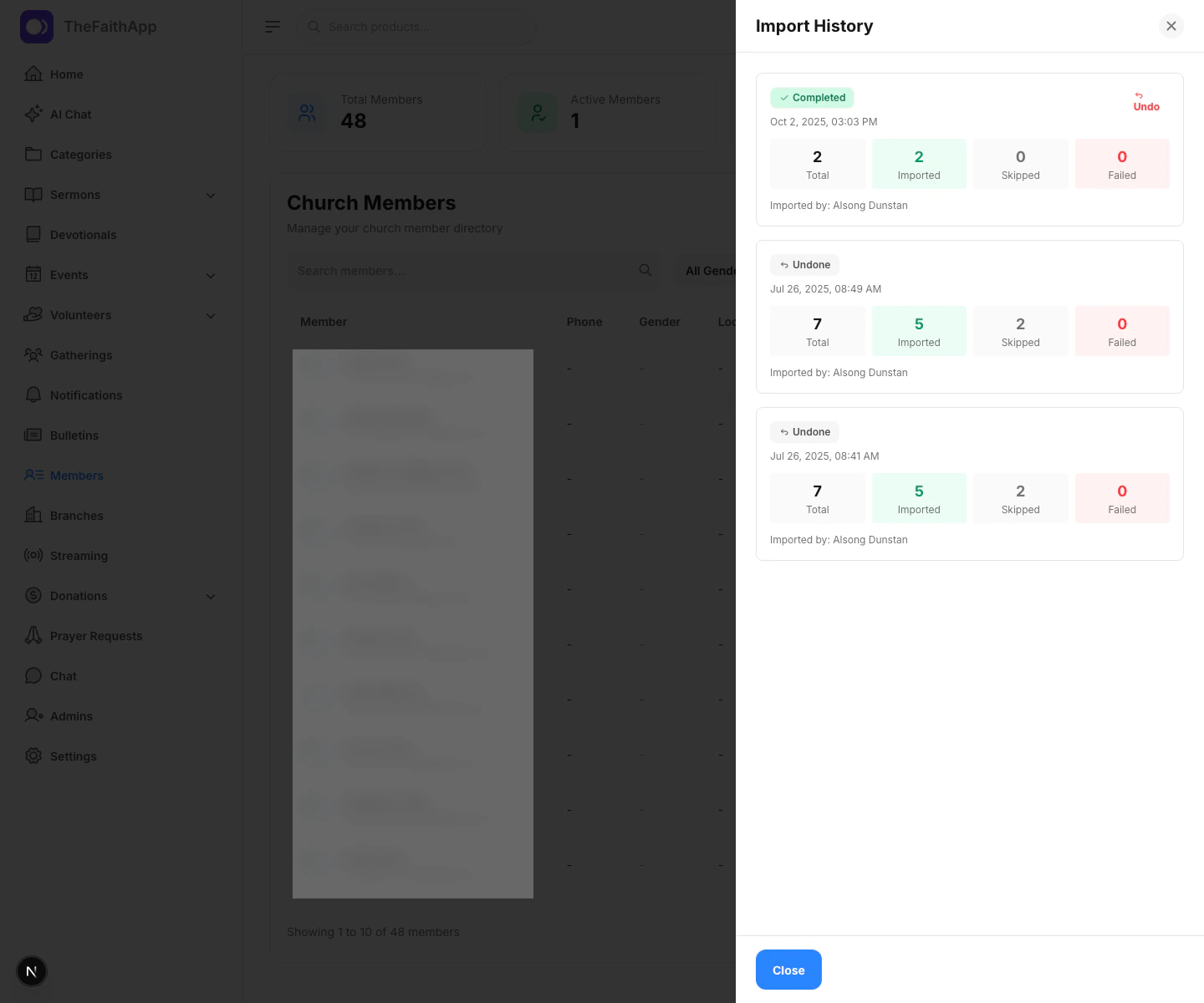
Task: Click 'Showing 1 to 10 of 48 members'
Action: 373,932
